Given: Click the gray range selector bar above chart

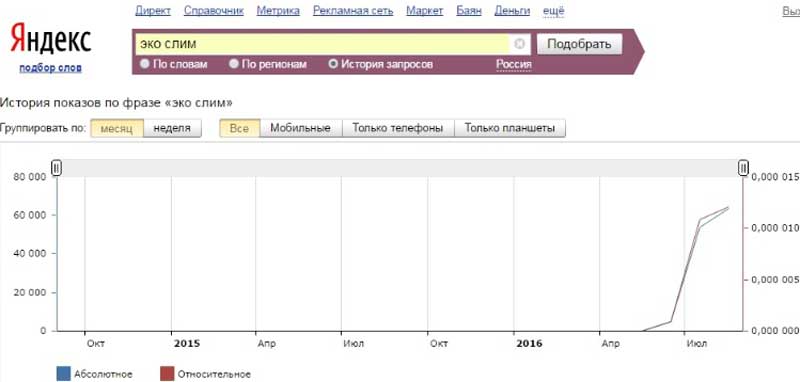Looking at the screenshot, I should click(400, 168).
